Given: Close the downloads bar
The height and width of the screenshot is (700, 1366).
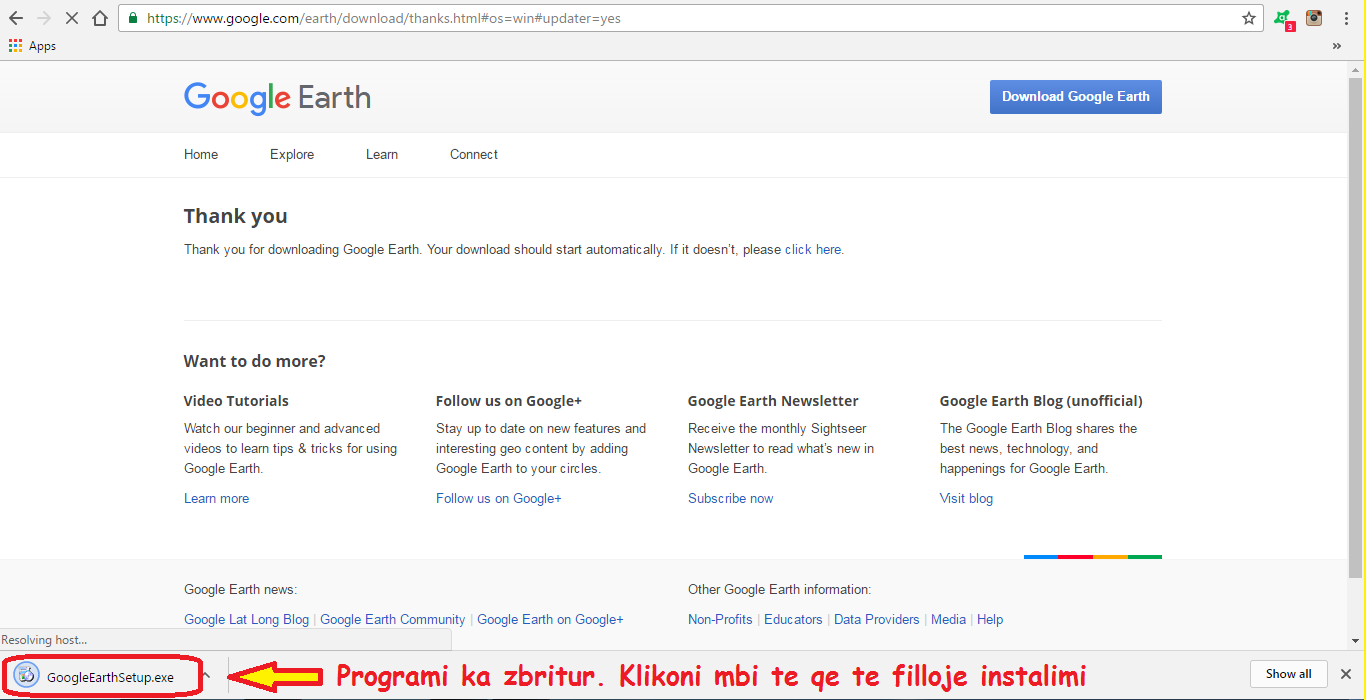Looking at the screenshot, I should [x=1346, y=674].
